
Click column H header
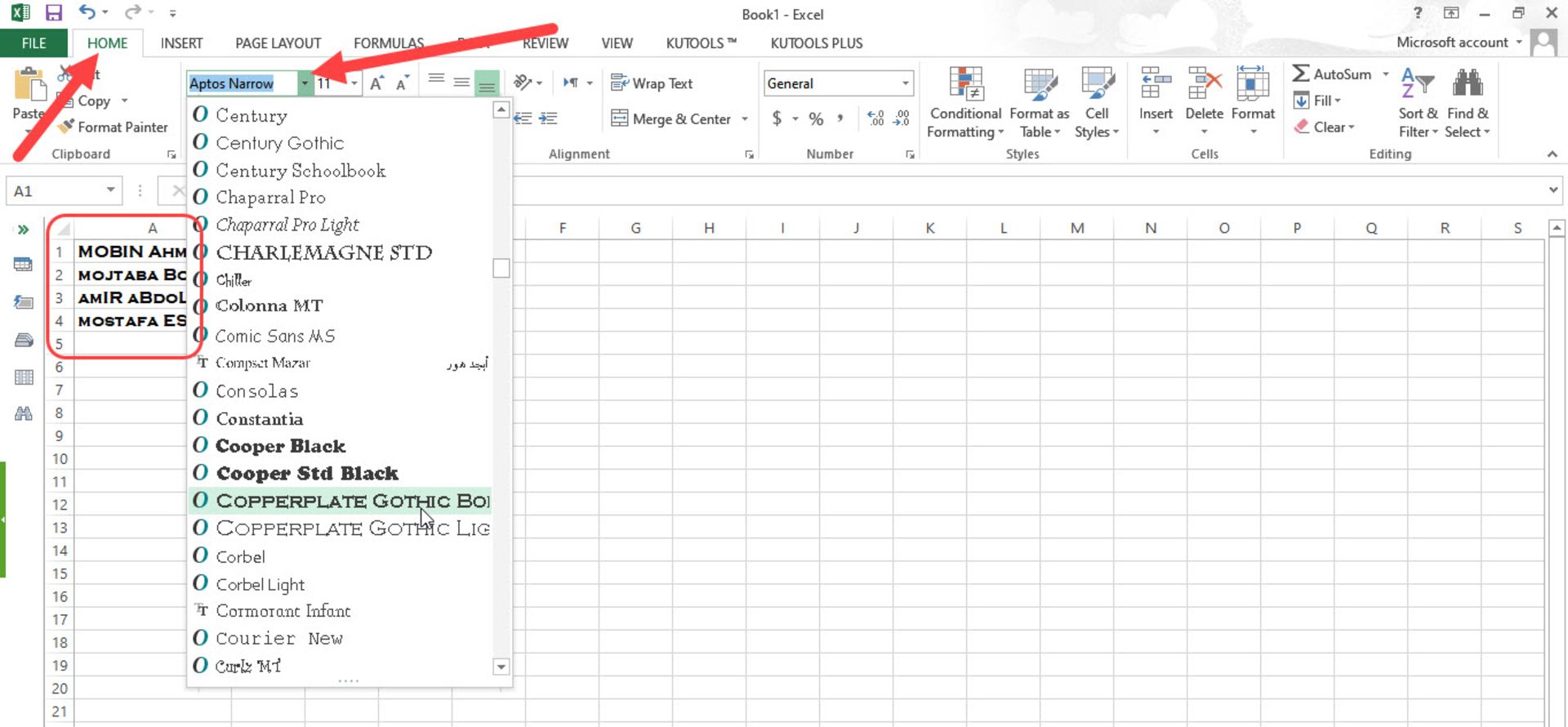coord(709,229)
